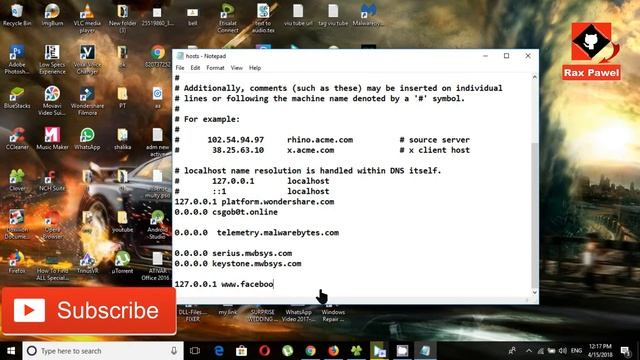
Task: Select the text to audio file icon
Action: [x=263, y=18]
